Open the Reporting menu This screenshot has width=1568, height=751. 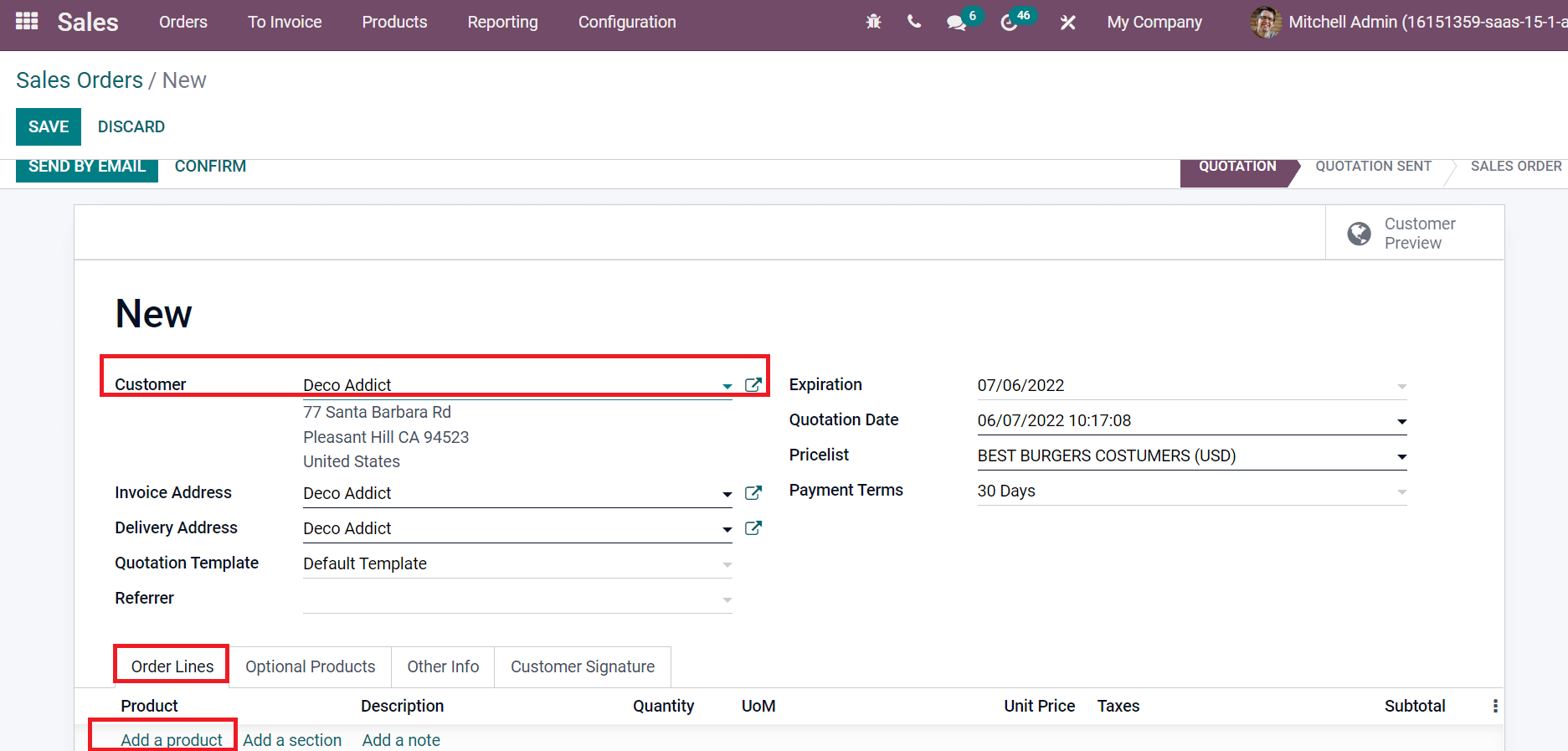pyautogui.click(x=502, y=22)
